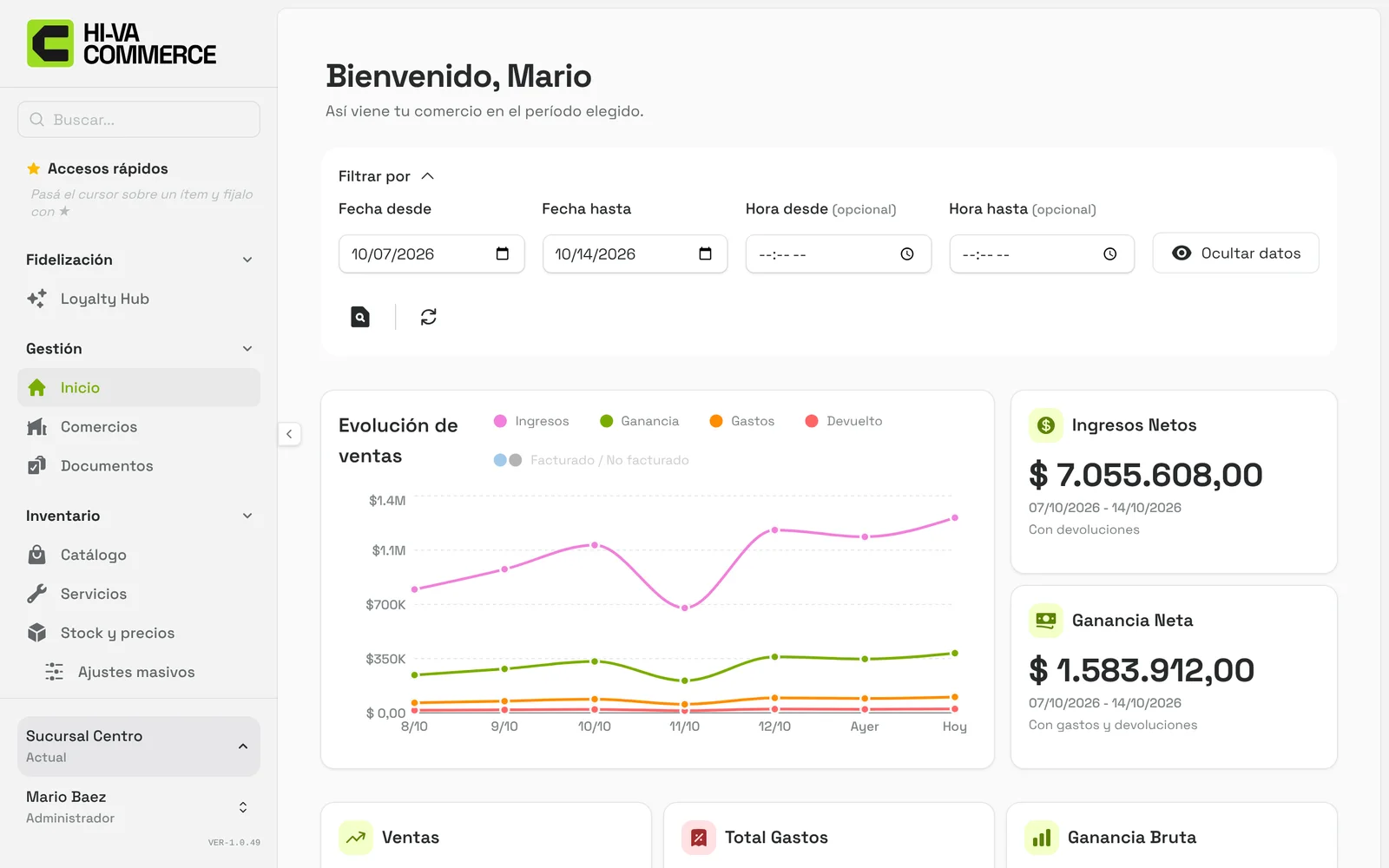
Task: Click the 11/10 data point on Ingresos line
Action: [684, 608]
